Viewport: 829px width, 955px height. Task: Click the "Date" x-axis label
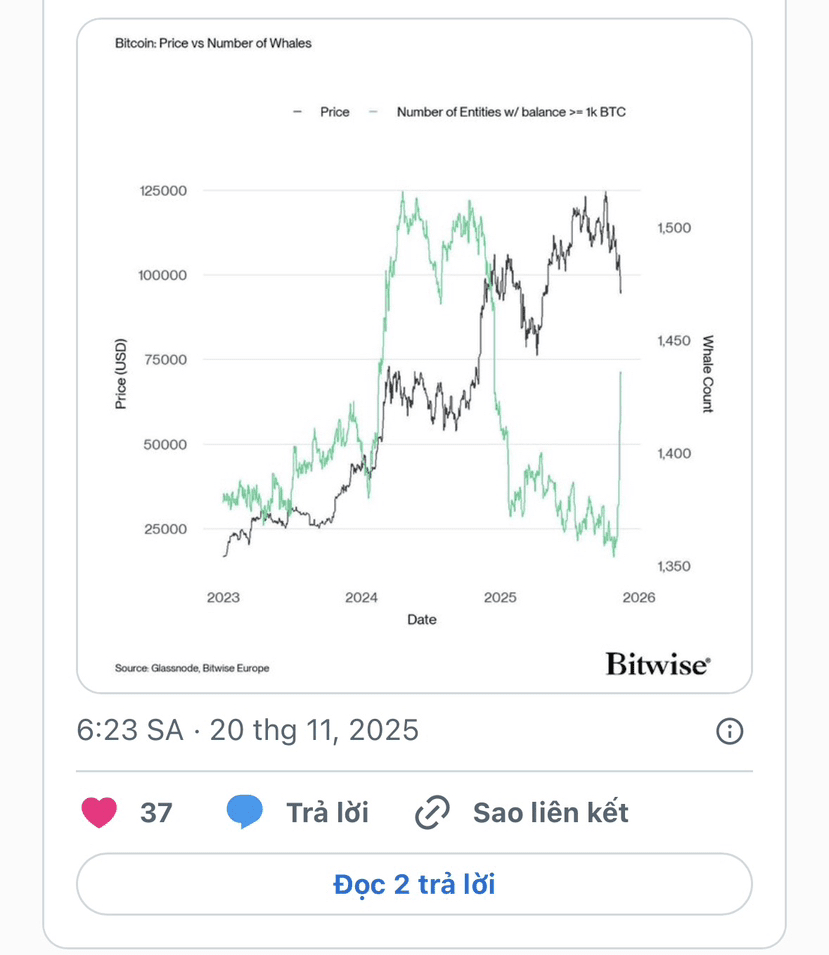[x=421, y=619]
